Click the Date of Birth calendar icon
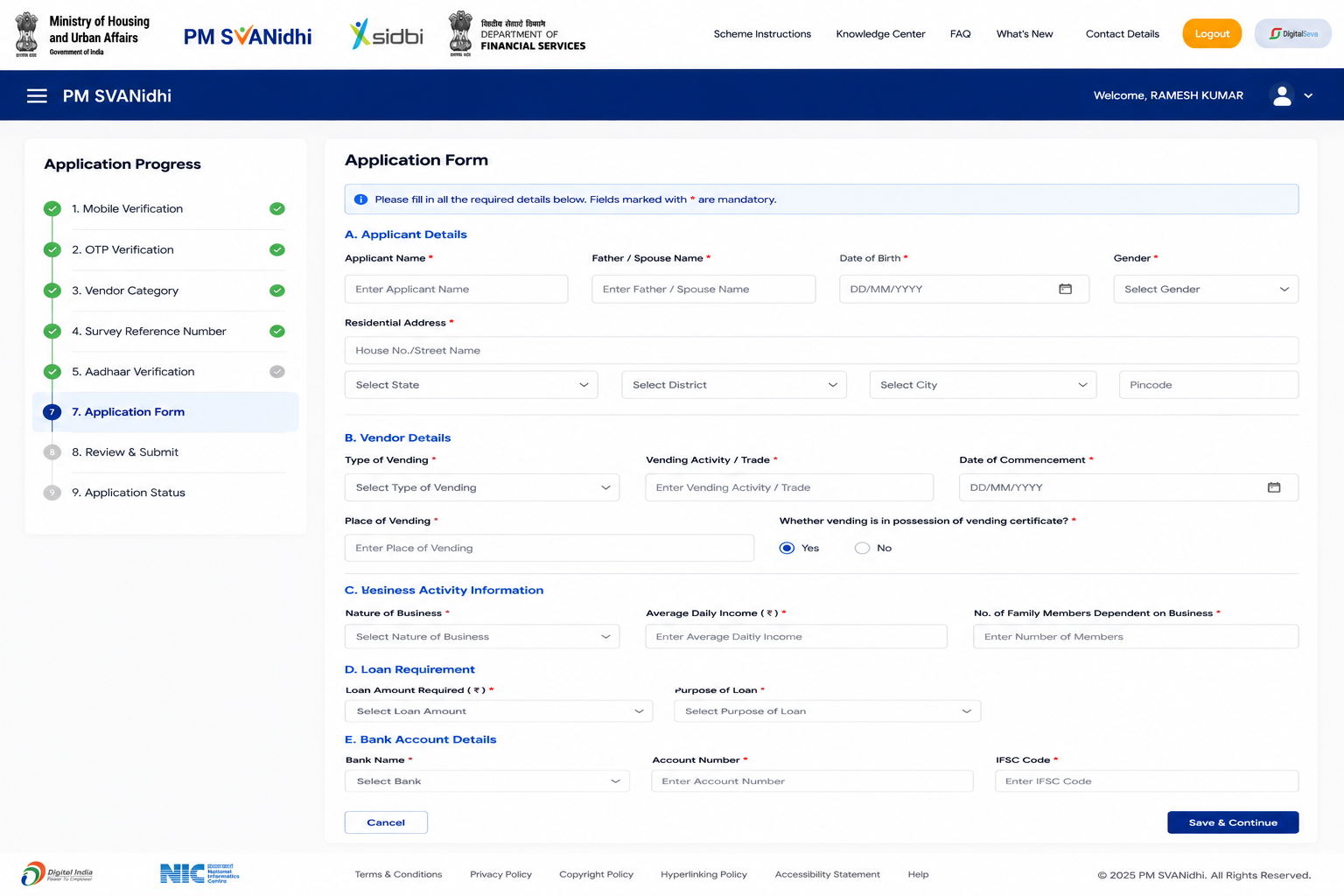This screenshot has width=1344, height=896. pyautogui.click(x=1065, y=289)
